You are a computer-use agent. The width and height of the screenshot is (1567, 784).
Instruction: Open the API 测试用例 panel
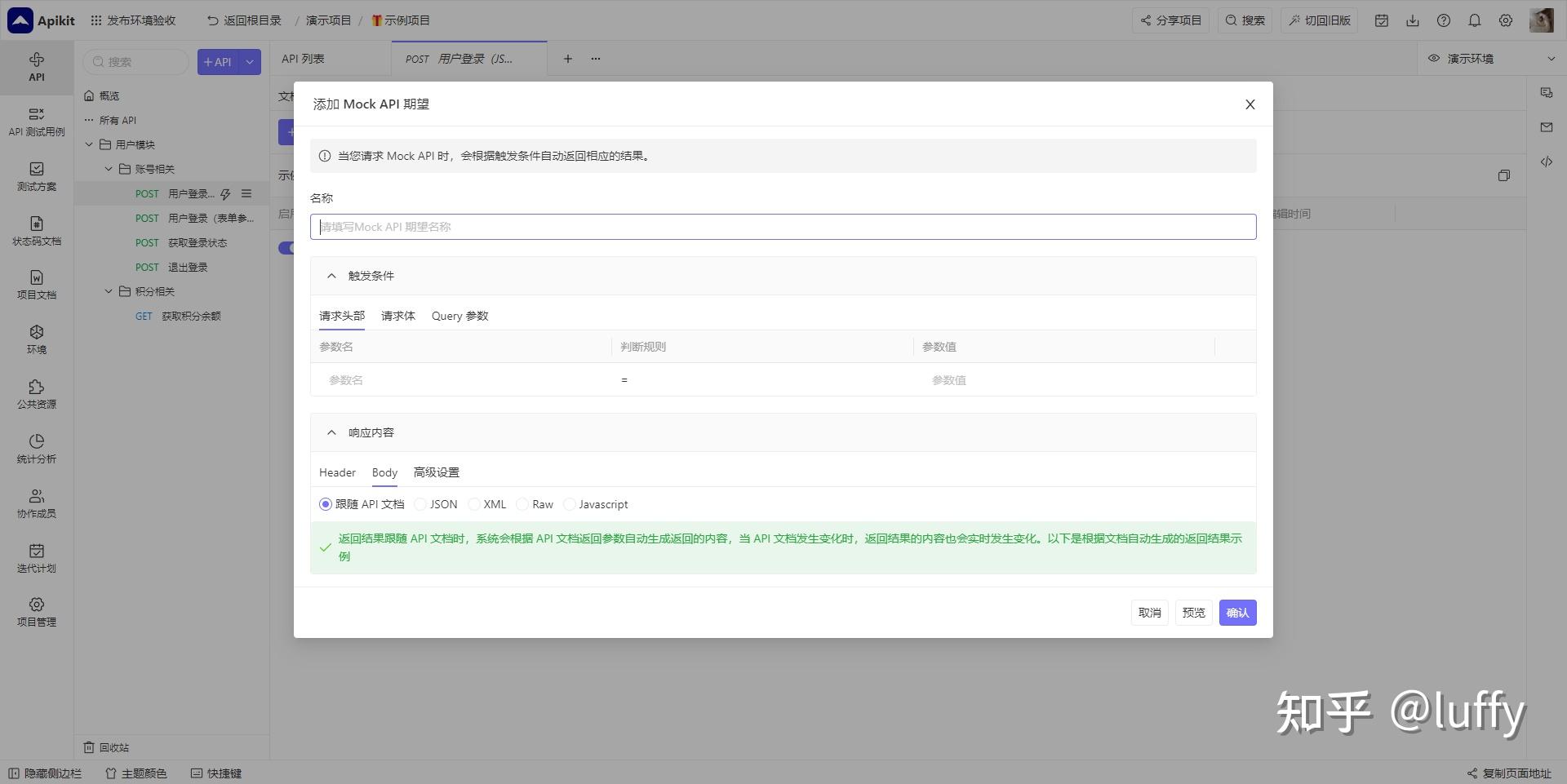pyautogui.click(x=36, y=122)
